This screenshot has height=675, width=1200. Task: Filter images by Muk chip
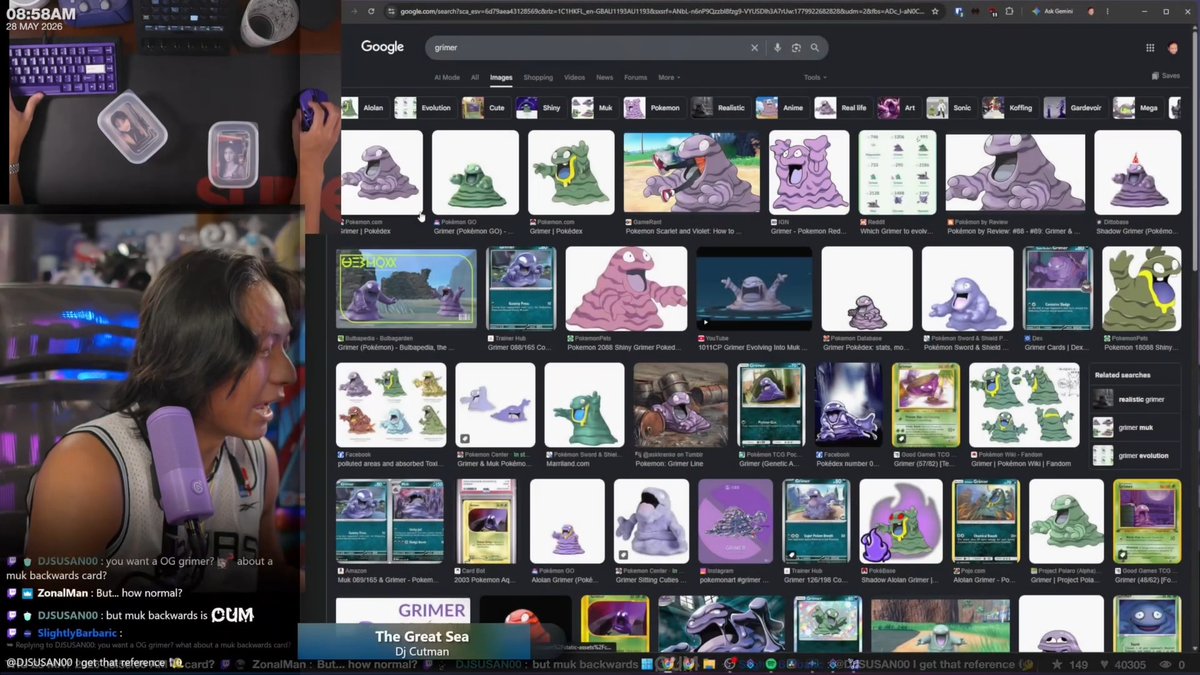tap(595, 108)
